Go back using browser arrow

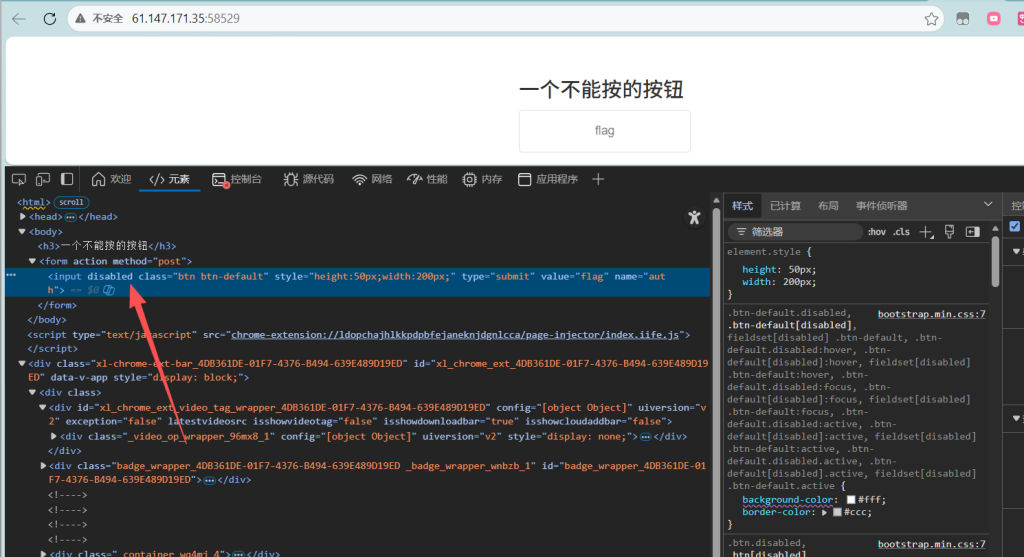pyautogui.click(x=18, y=18)
